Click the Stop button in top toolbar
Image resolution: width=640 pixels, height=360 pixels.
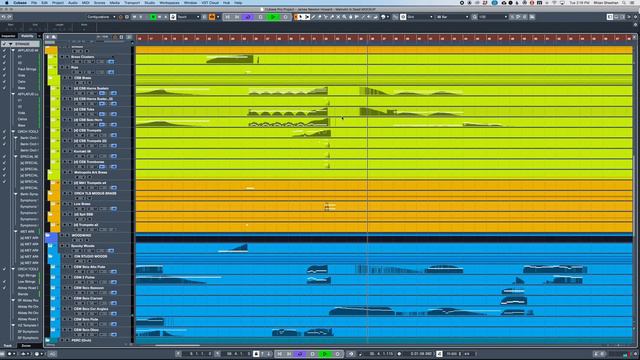point(260,17)
